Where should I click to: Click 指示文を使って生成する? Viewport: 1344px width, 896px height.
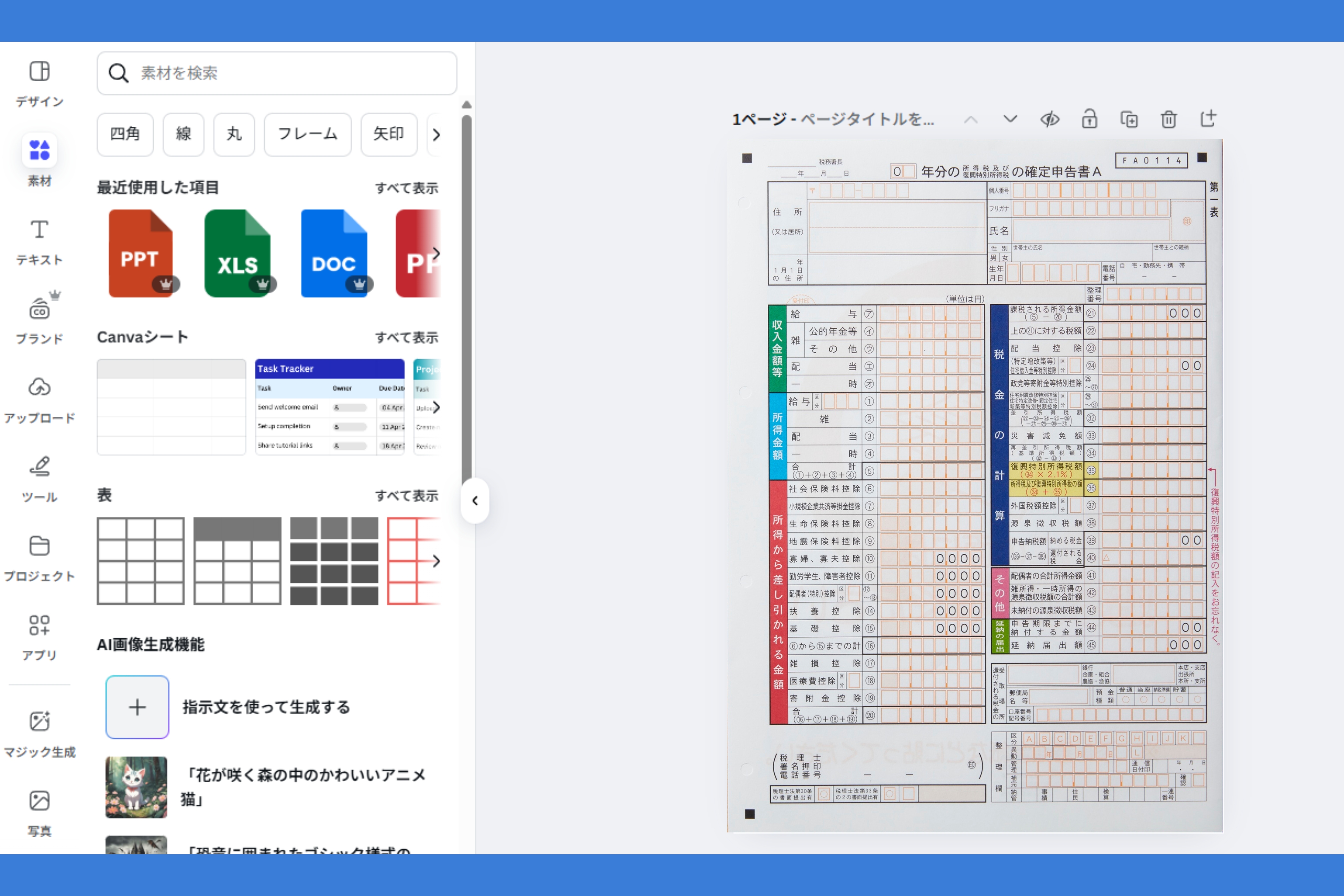266,707
